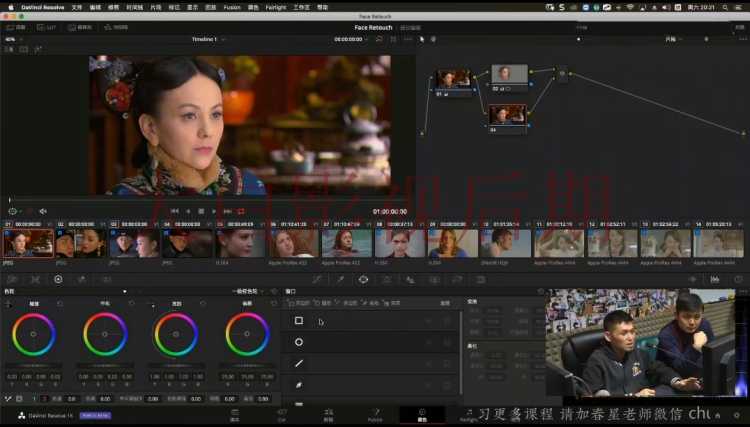Screen dimensions: 750x427
Task: Add a Linear rectangle window
Action: coord(299,320)
